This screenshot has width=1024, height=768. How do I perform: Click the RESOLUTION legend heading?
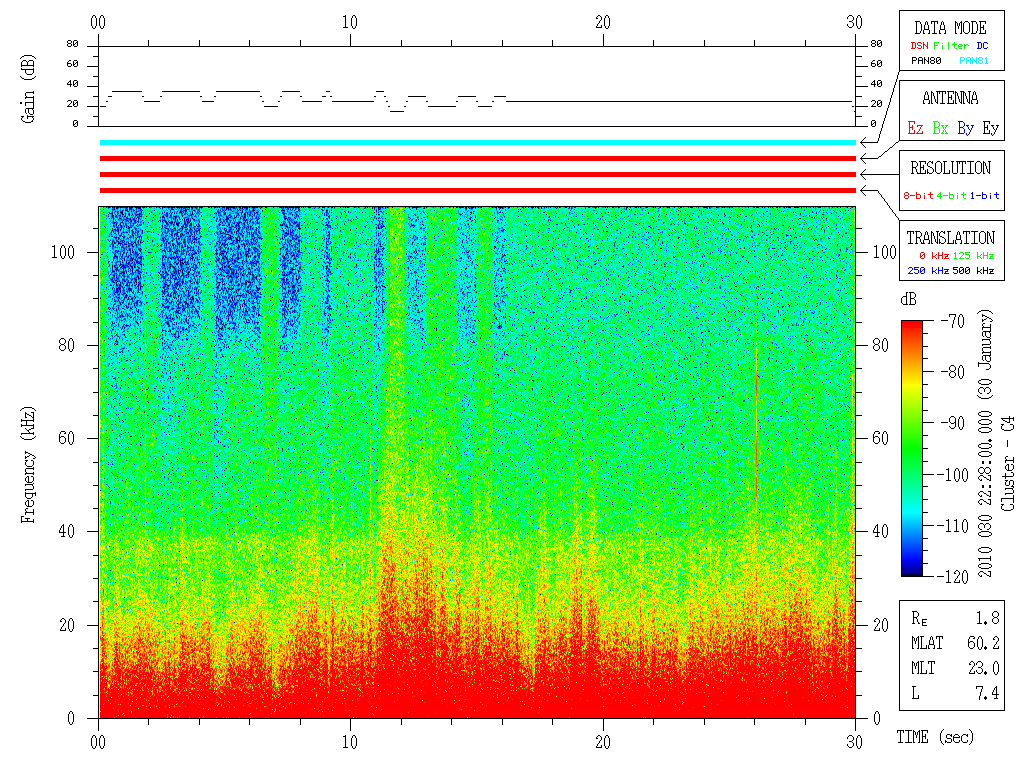pos(950,168)
